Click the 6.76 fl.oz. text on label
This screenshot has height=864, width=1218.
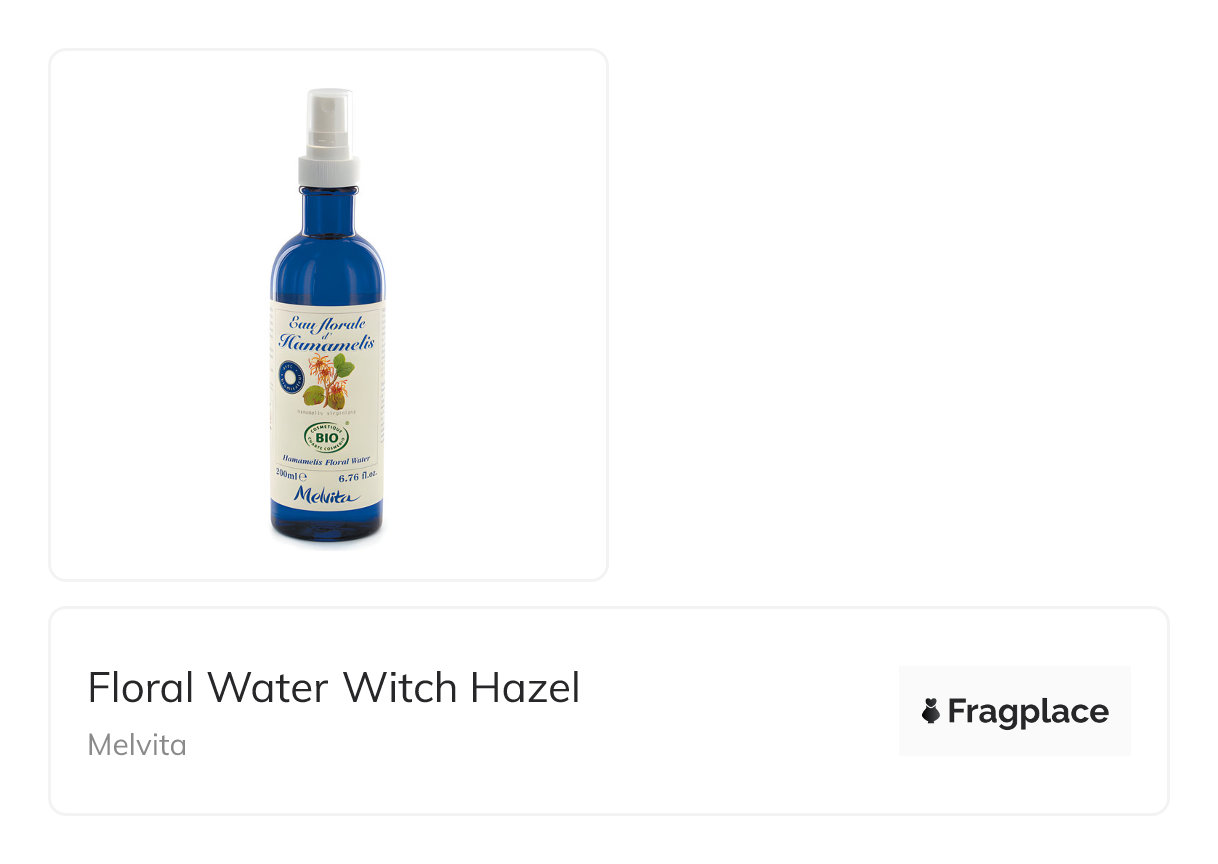[x=358, y=476]
